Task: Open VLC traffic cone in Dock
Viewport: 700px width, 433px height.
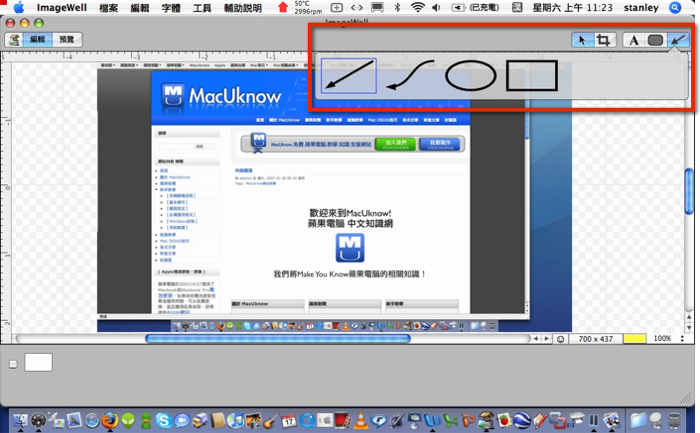Action: tap(361, 420)
